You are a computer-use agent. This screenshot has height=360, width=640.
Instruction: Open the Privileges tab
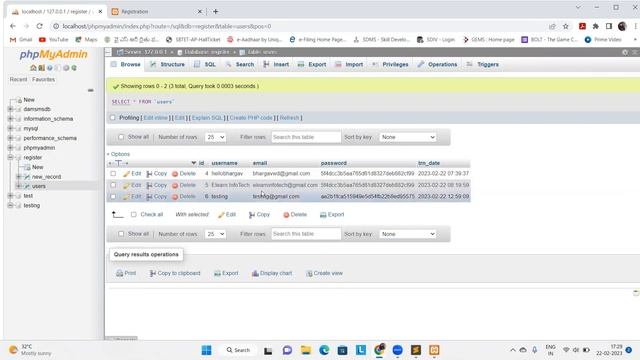point(390,64)
